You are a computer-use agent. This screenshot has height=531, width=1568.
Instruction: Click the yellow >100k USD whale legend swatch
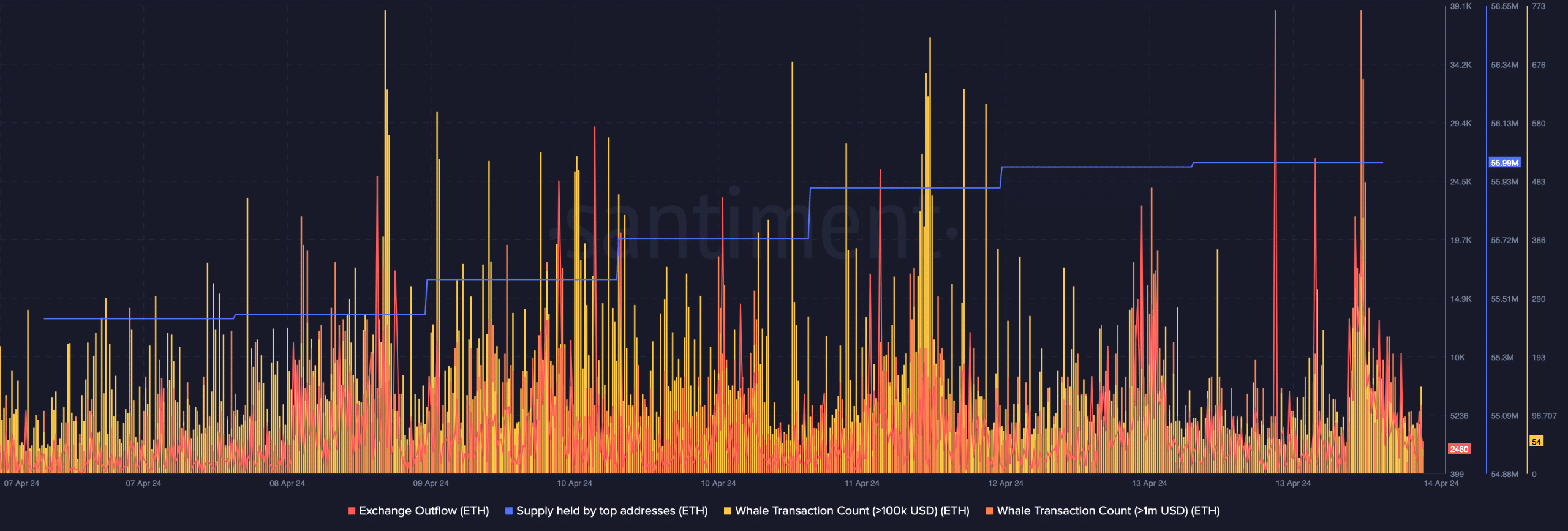point(728,511)
